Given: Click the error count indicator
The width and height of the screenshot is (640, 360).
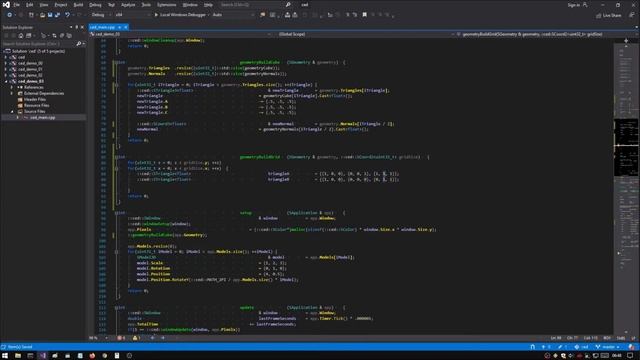Looking at the screenshot, I should (x=121, y=338).
